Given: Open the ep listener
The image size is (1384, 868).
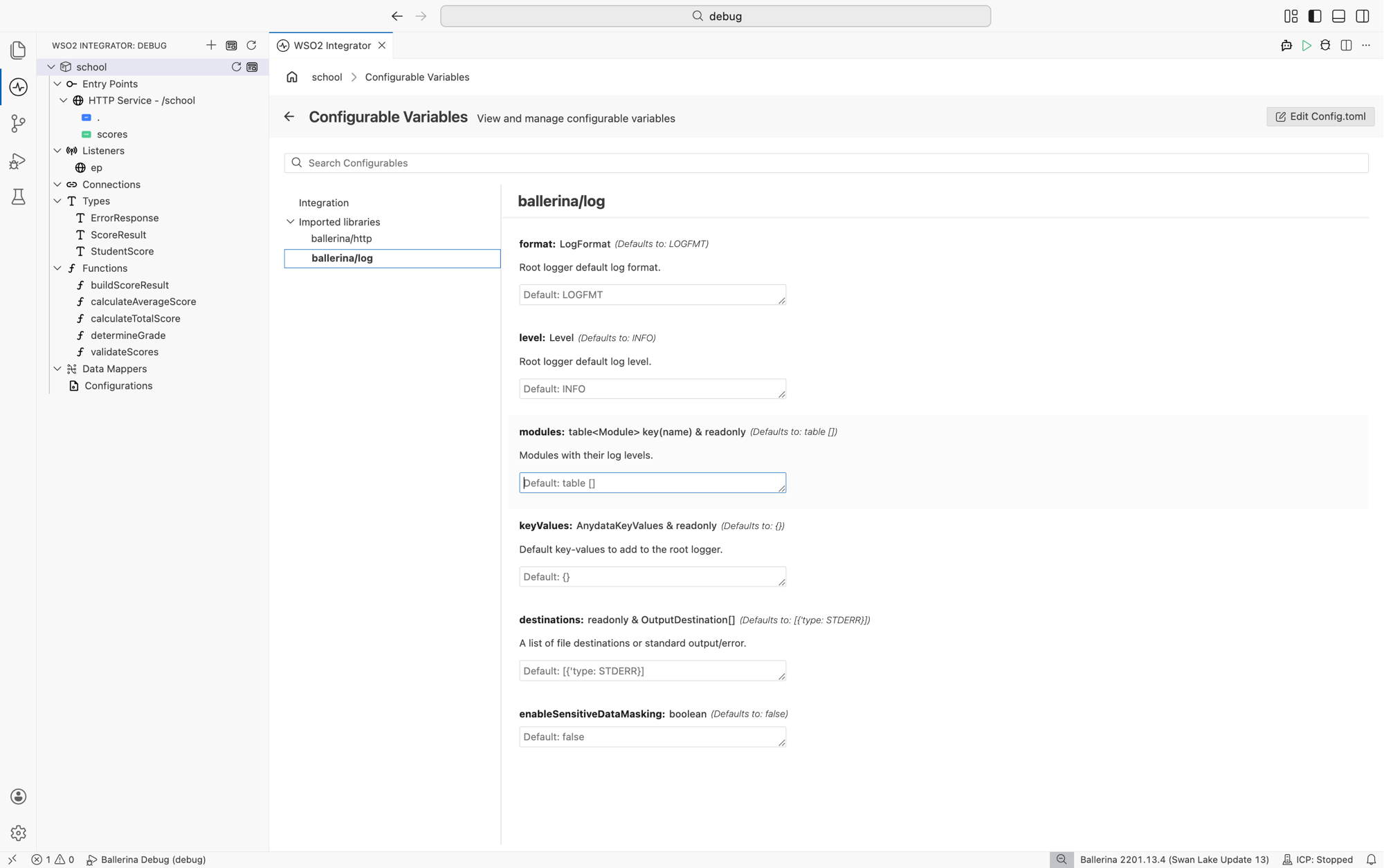Looking at the screenshot, I should (96, 167).
